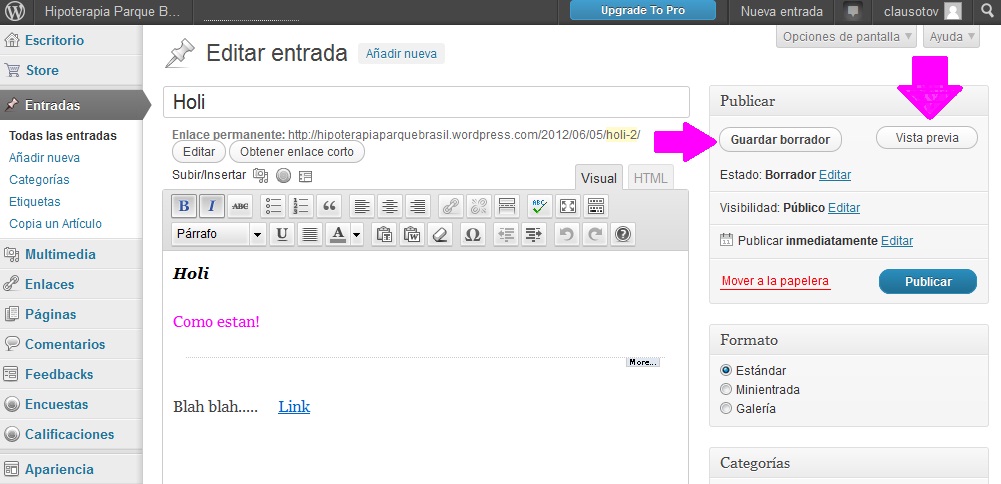Click the editor help question mark icon
The image size is (1001, 484).
[623, 234]
